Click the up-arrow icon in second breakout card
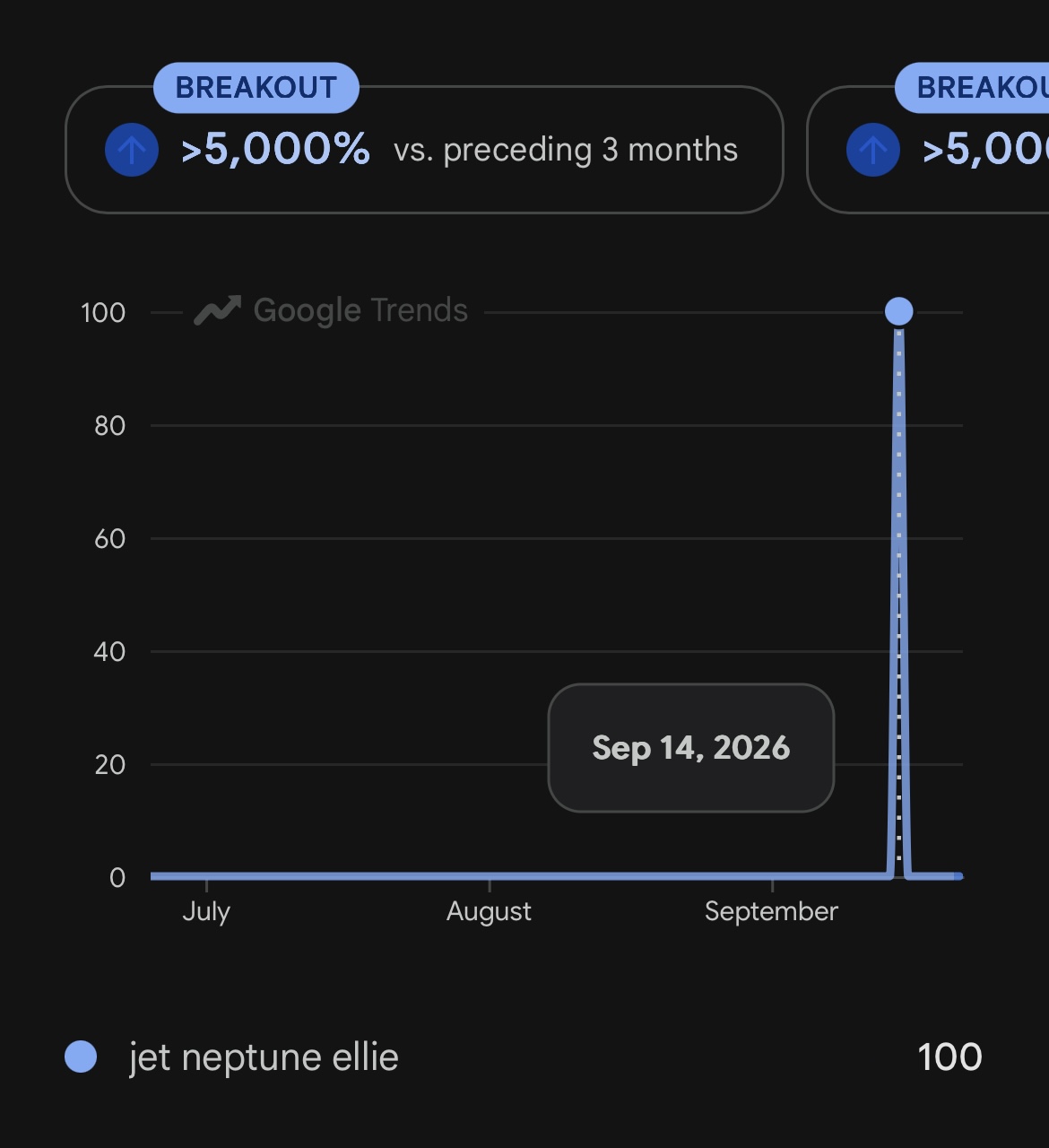The image size is (1049, 1148). [x=873, y=150]
